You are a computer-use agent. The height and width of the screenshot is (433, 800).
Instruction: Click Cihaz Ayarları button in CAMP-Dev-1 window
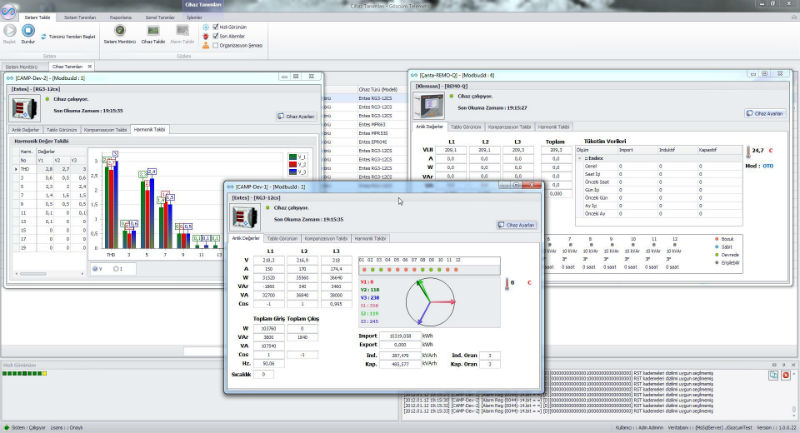pyautogui.click(x=515, y=225)
